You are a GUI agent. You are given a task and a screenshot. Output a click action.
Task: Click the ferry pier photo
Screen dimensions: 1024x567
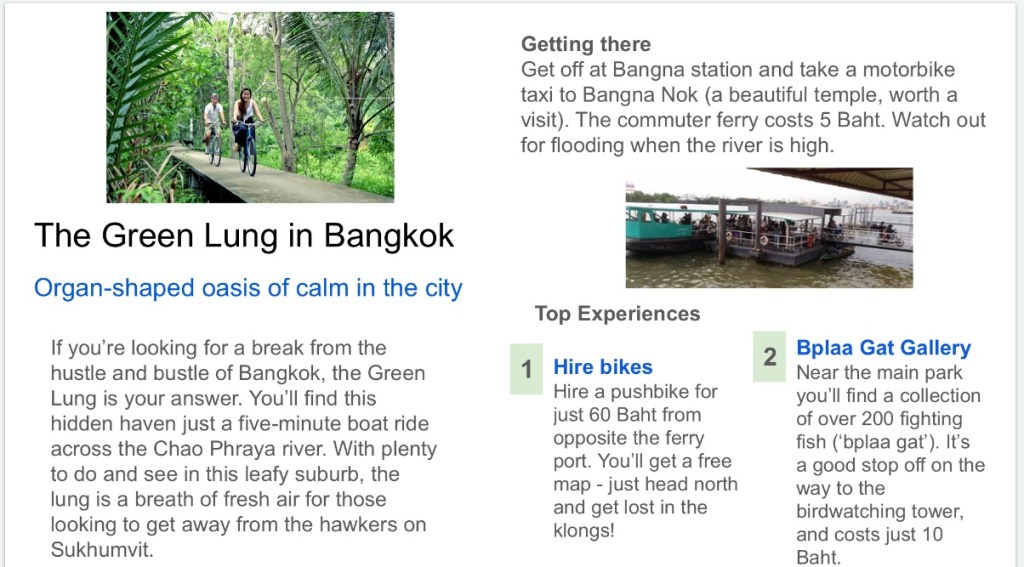click(768, 228)
